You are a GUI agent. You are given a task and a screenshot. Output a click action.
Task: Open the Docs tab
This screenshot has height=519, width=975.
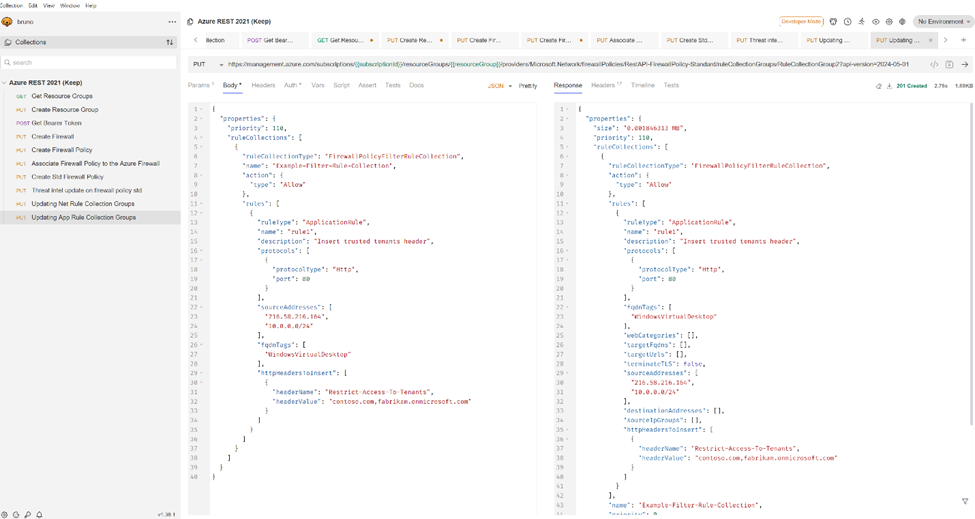click(x=416, y=86)
